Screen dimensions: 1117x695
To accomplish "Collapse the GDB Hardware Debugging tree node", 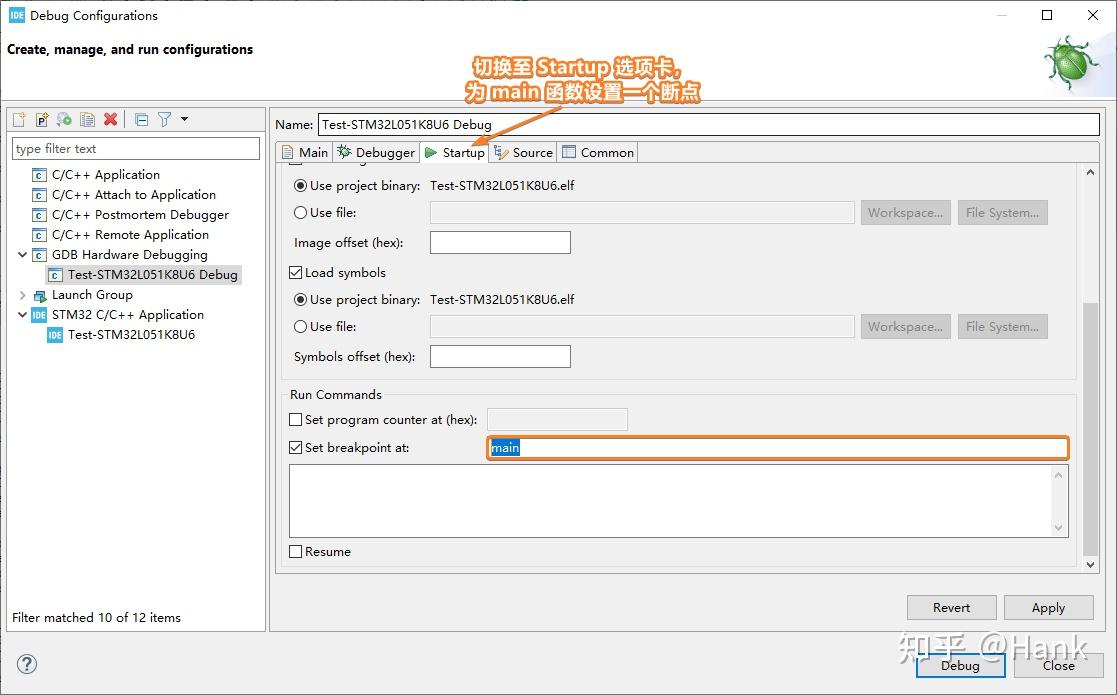I will pyautogui.click(x=23, y=255).
